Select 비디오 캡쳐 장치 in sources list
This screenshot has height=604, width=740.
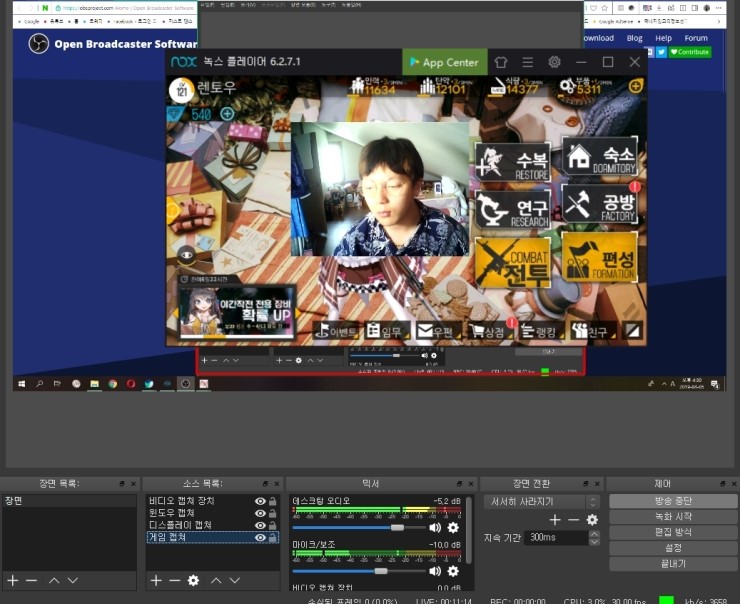click(x=182, y=501)
